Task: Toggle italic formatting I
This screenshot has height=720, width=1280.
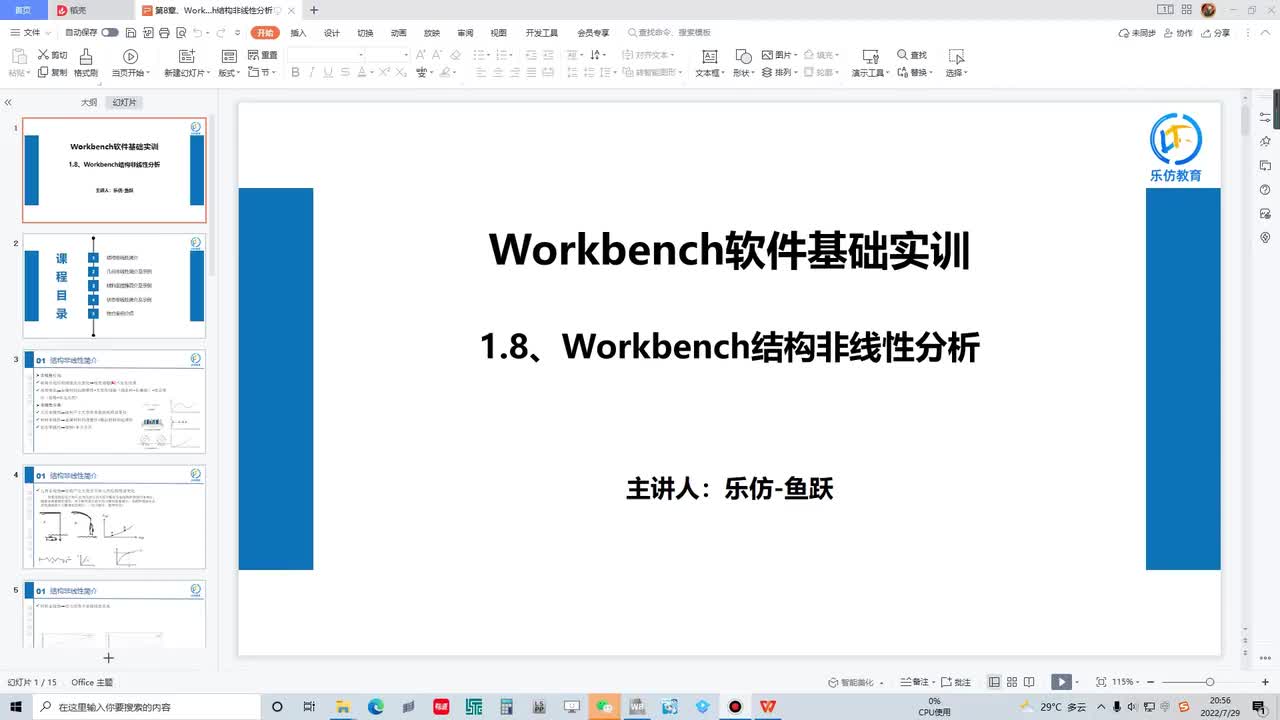Action: point(312,72)
